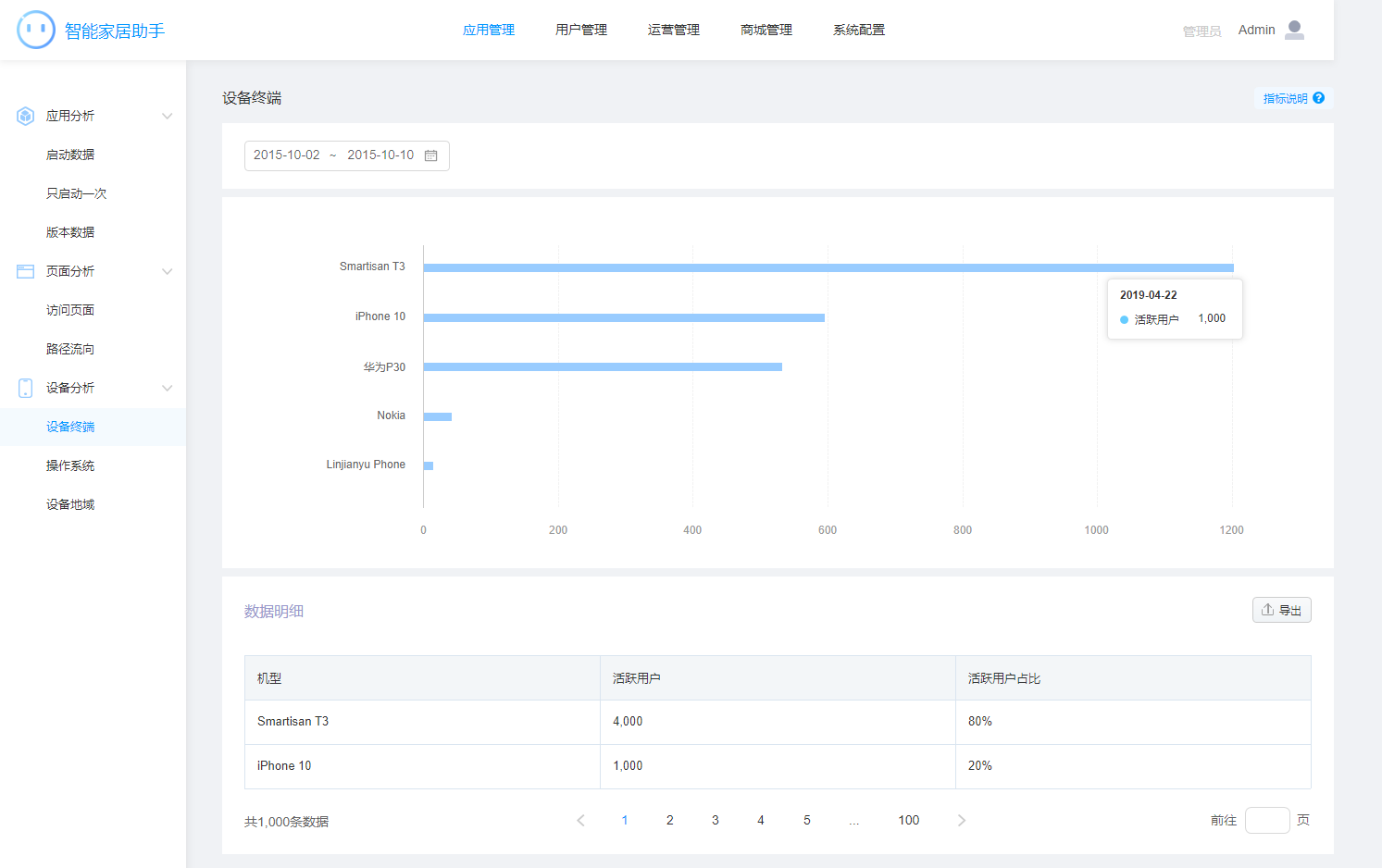This screenshot has height=868, width=1382.
Task: Click the Admin user avatar icon
Action: pos(1294,31)
